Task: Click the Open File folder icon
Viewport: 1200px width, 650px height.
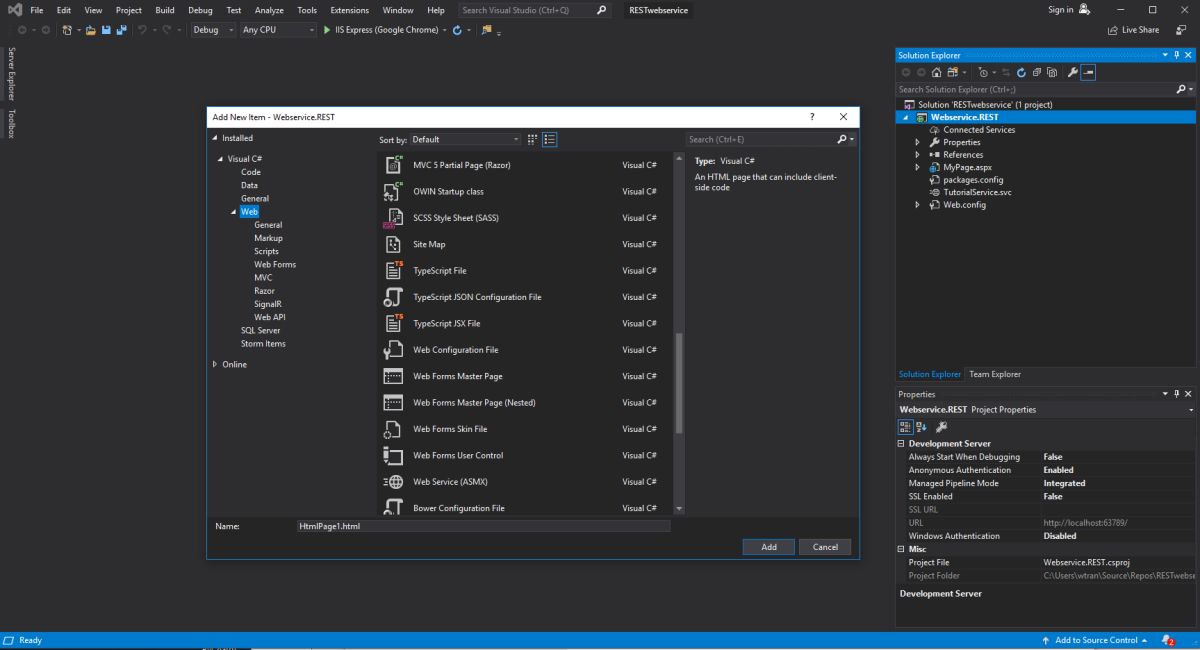Action: tap(91, 30)
